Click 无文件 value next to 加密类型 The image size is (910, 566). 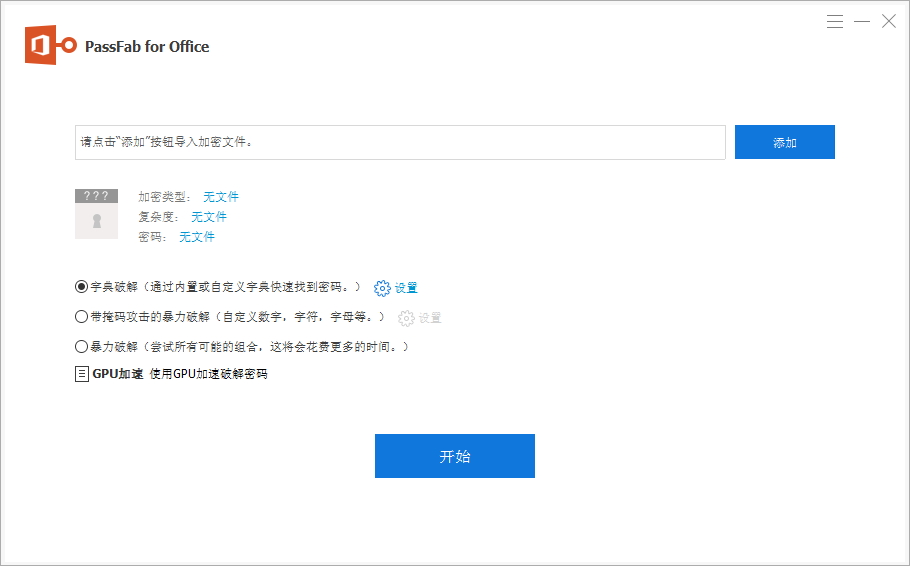coord(221,197)
